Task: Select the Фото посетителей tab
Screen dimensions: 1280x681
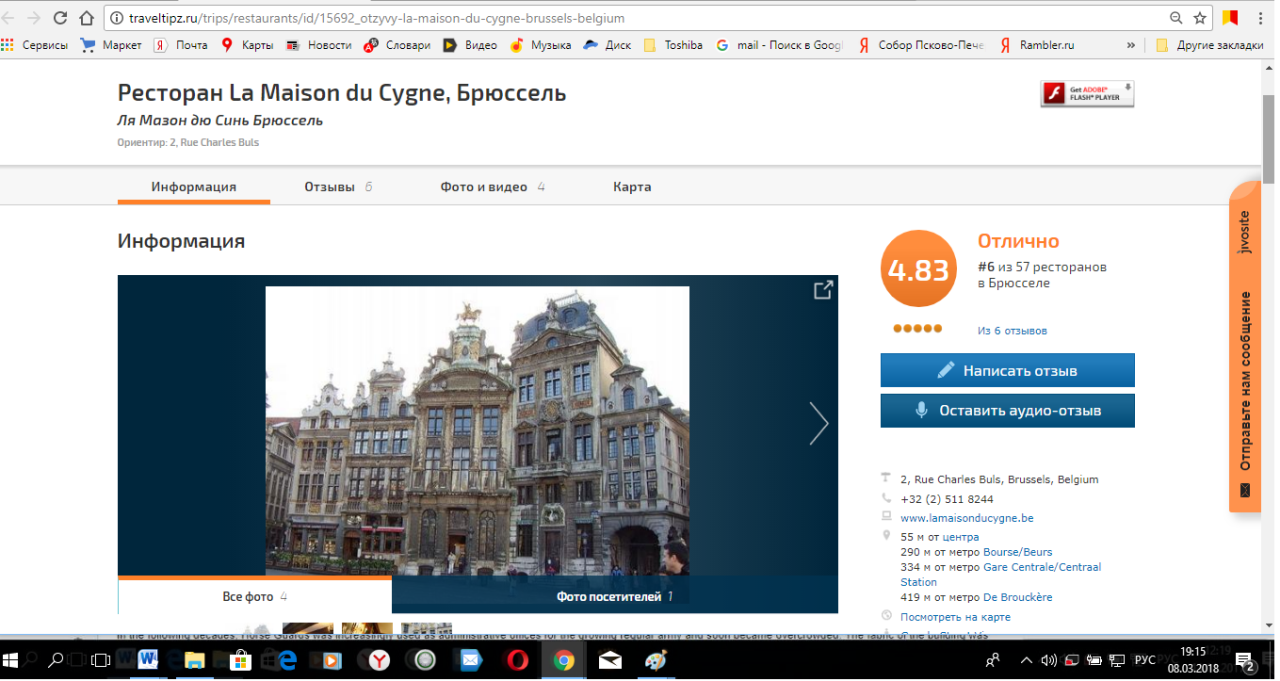Action: click(x=615, y=596)
